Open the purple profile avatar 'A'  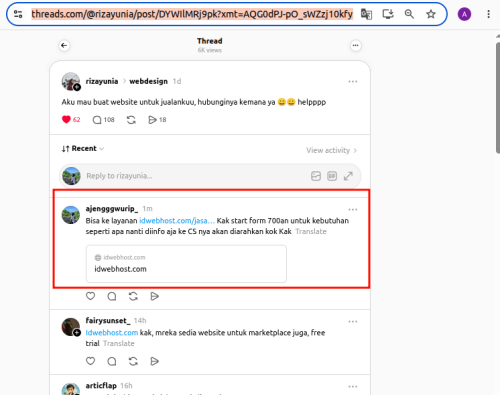click(x=464, y=14)
